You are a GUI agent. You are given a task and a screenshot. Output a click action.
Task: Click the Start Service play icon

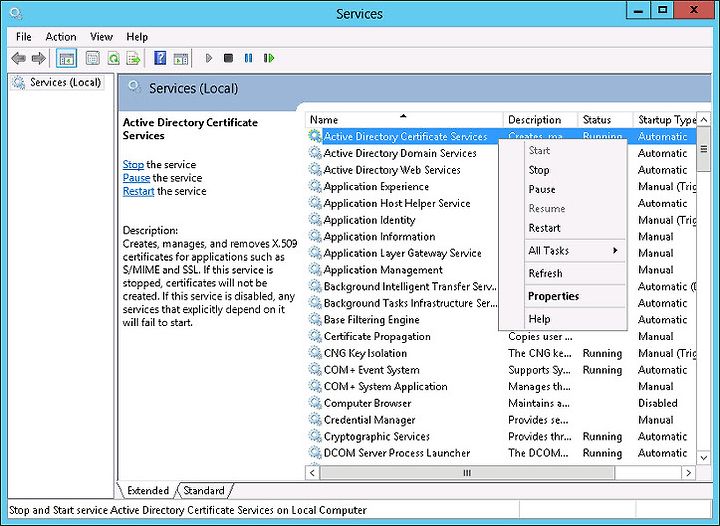point(208,58)
